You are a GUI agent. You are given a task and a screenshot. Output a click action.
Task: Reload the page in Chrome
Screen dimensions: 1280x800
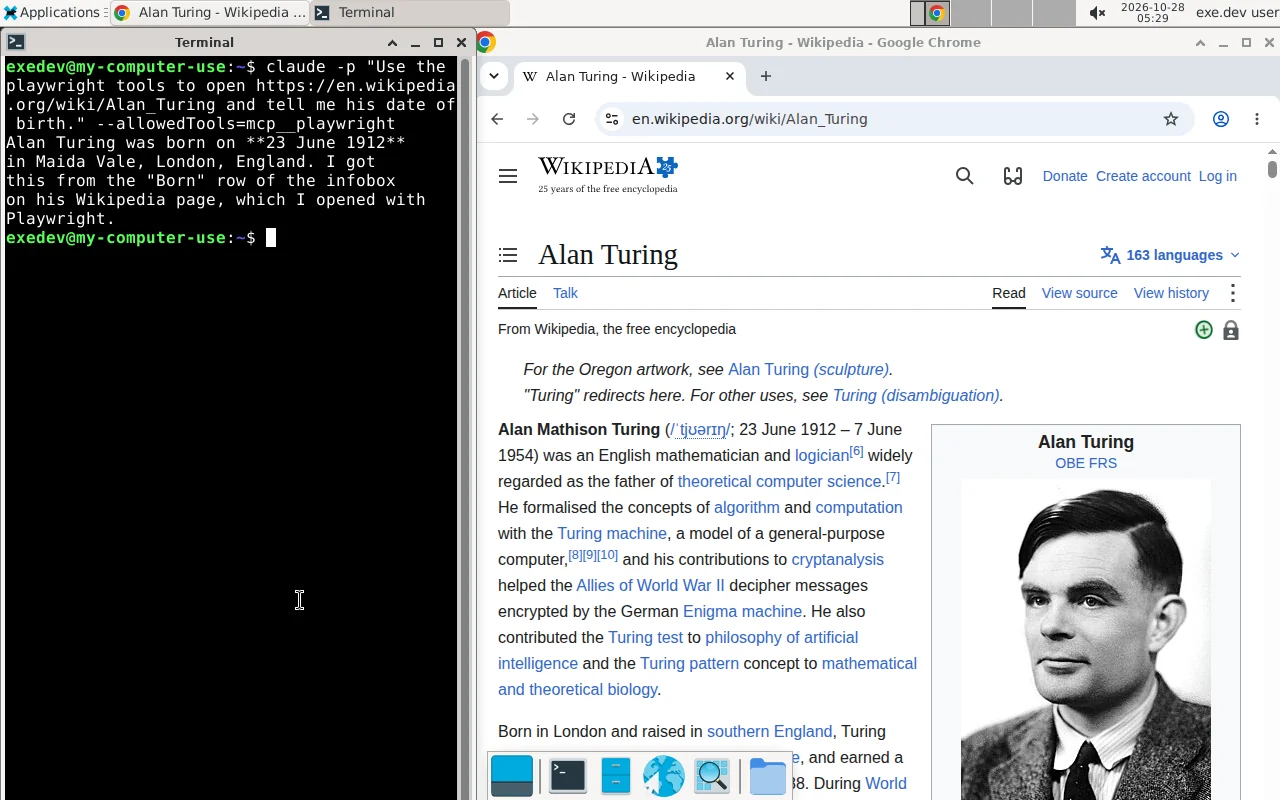pos(569,119)
